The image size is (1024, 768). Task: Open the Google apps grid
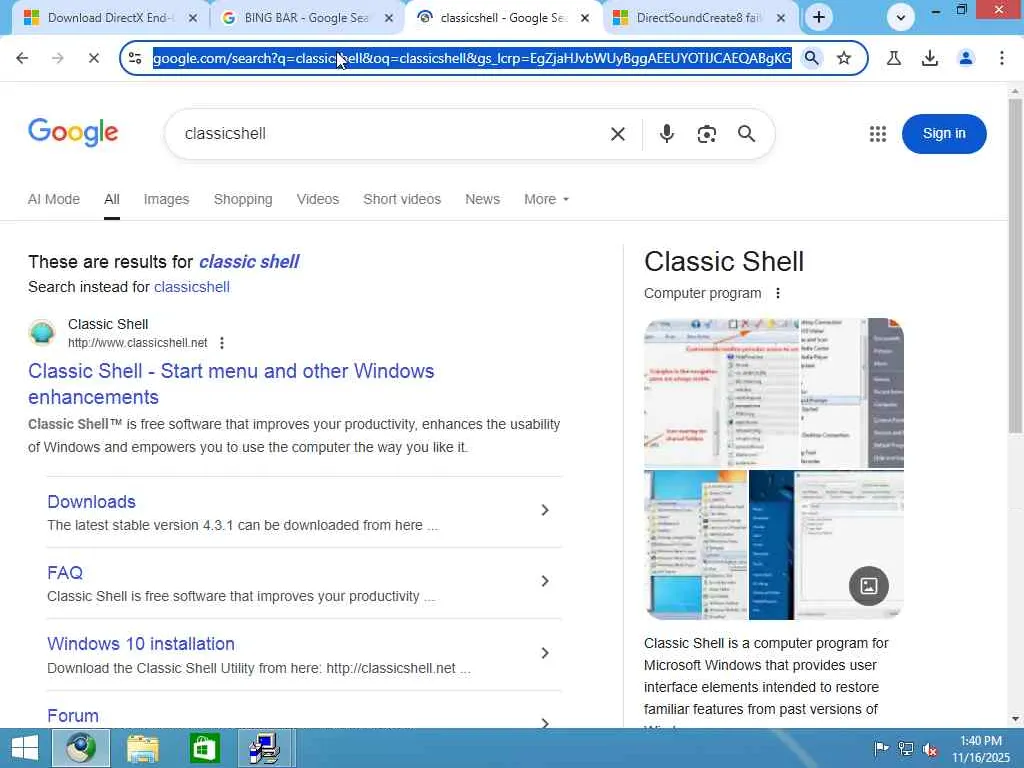pyautogui.click(x=878, y=134)
